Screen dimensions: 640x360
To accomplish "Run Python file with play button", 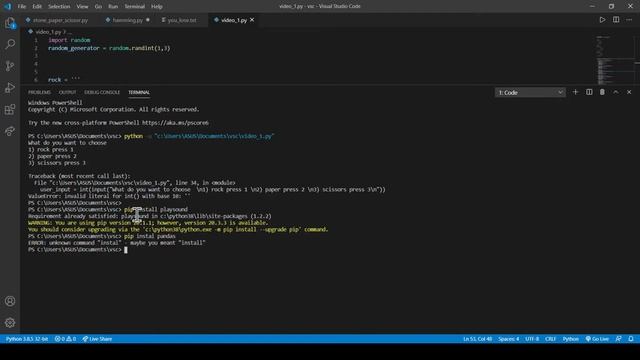I will click(x=602, y=20).
